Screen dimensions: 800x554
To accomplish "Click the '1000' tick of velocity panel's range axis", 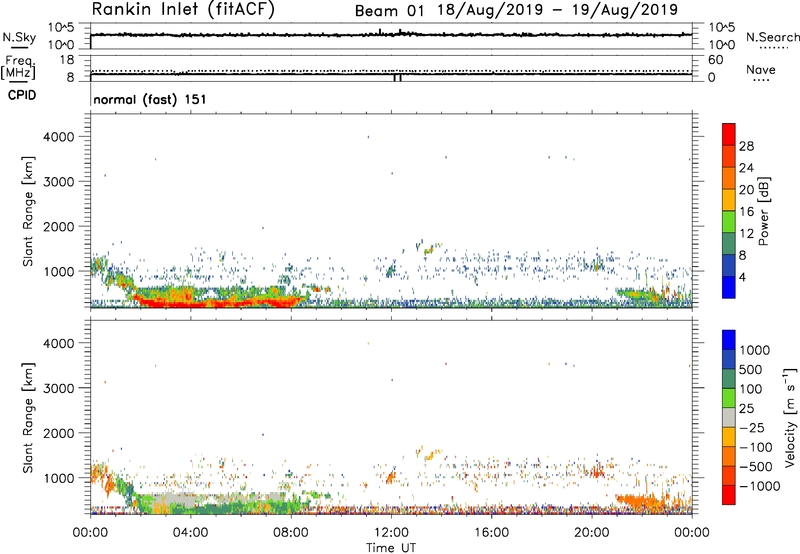I will coord(58,478).
